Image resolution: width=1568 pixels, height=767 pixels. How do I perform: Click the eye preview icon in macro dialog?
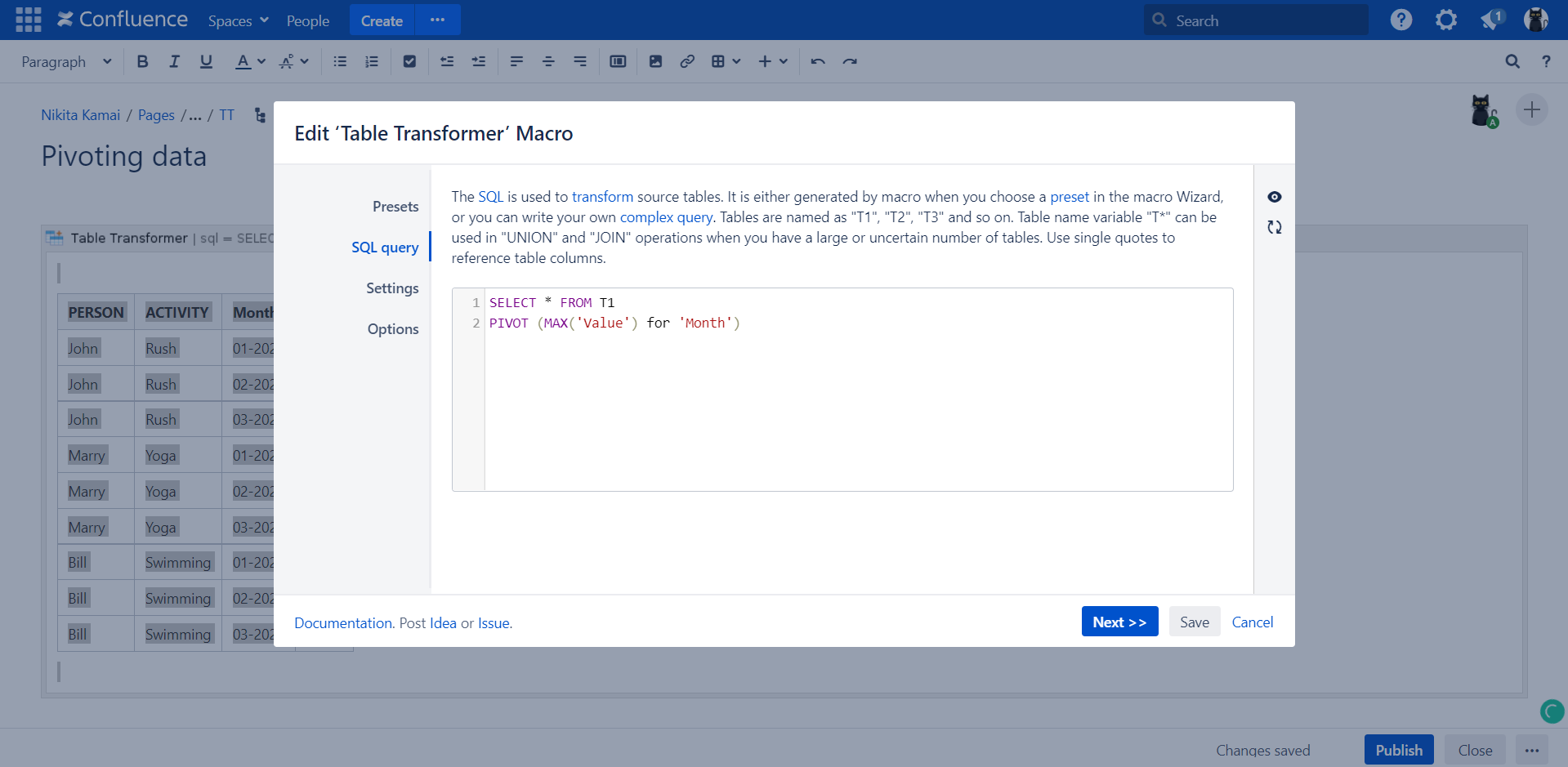[x=1274, y=197]
